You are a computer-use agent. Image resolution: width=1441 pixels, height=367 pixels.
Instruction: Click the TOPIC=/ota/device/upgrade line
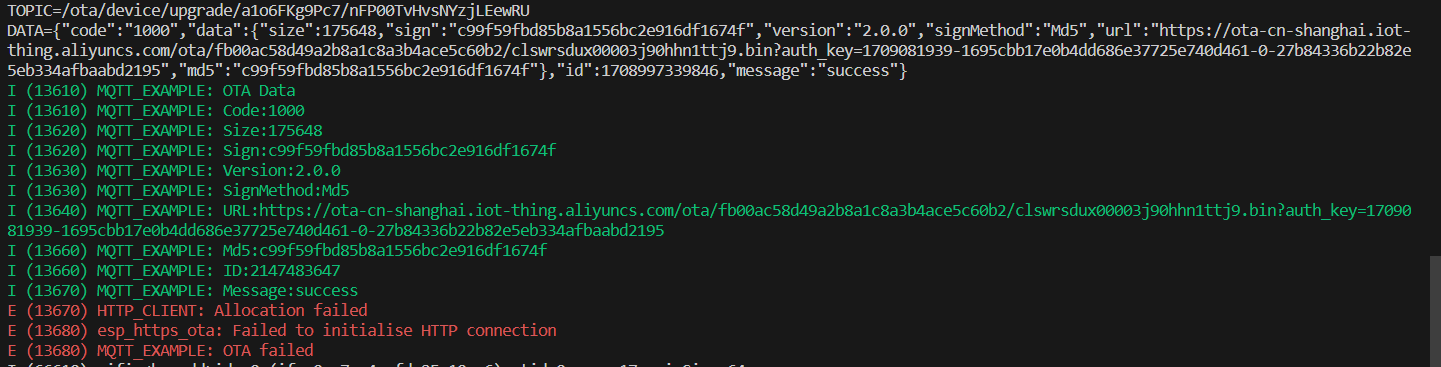(268, 10)
